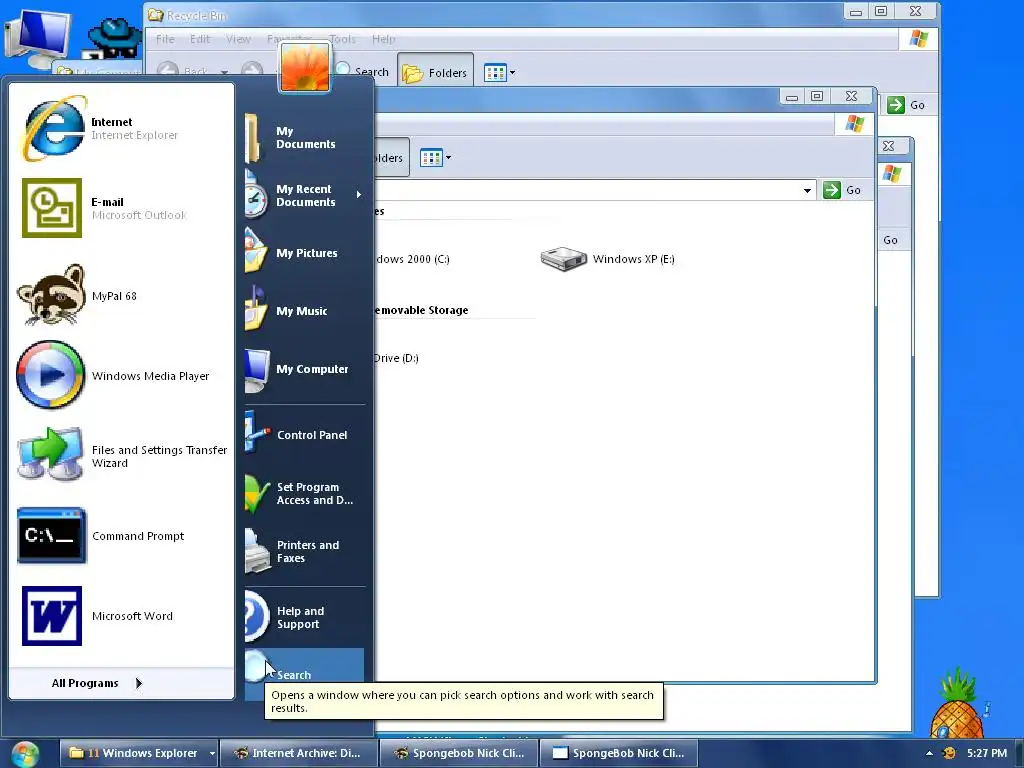Open My Computer from Start menu
1024x768 pixels.
(x=304, y=369)
